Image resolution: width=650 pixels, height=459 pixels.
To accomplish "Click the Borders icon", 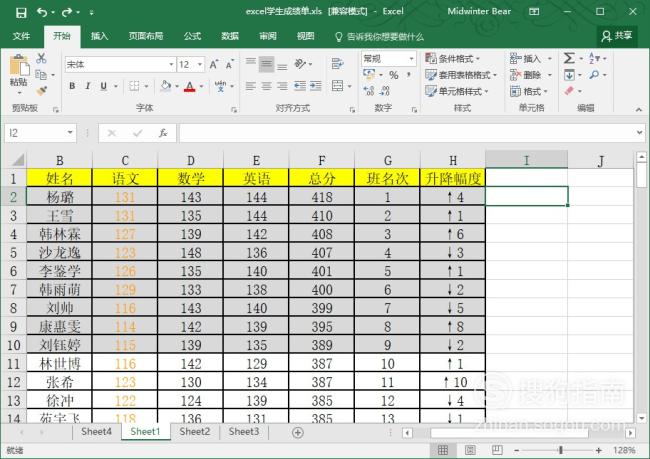I will [134, 86].
